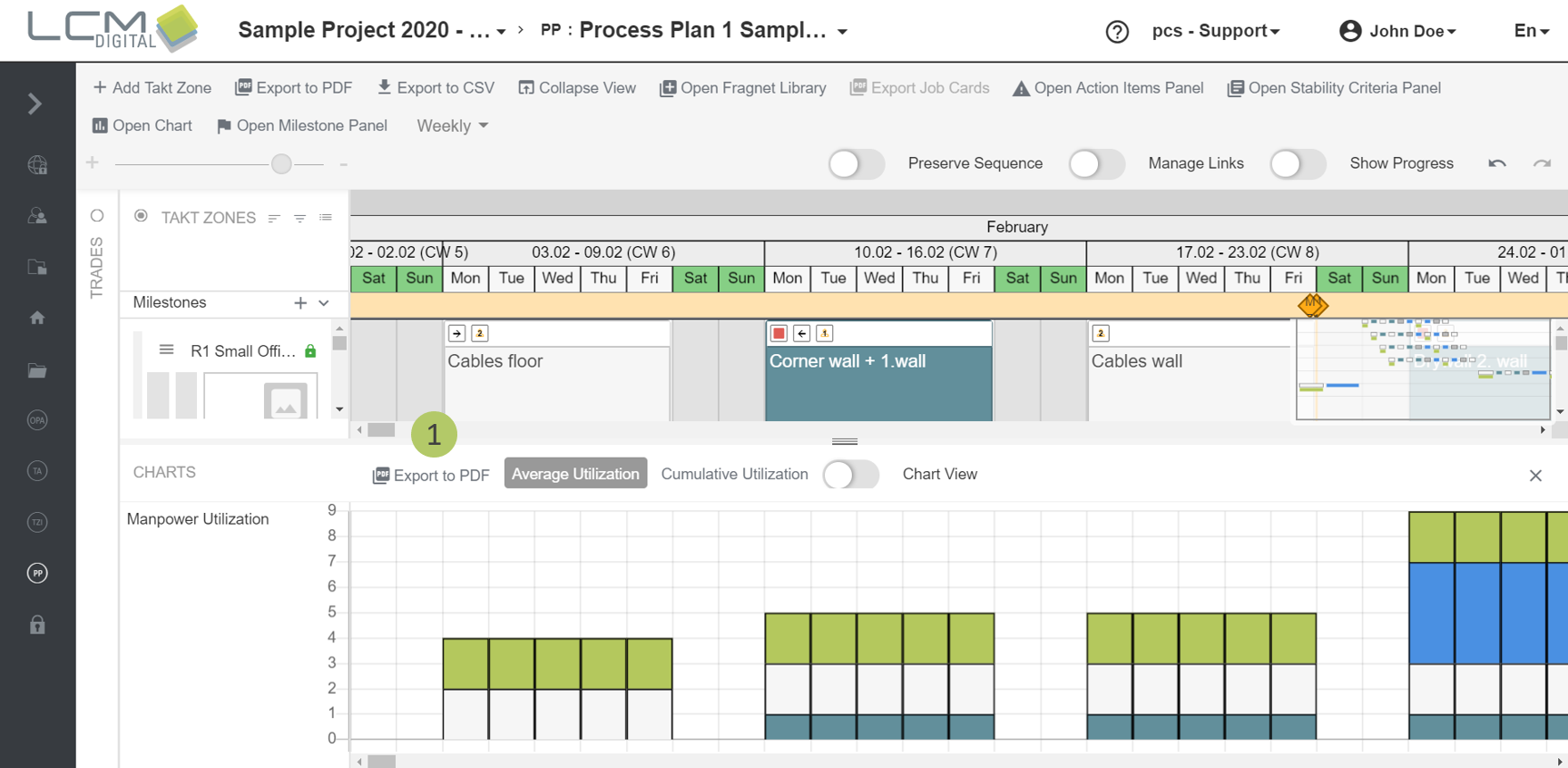Click the redo arrow icon

(x=1542, y=163)
